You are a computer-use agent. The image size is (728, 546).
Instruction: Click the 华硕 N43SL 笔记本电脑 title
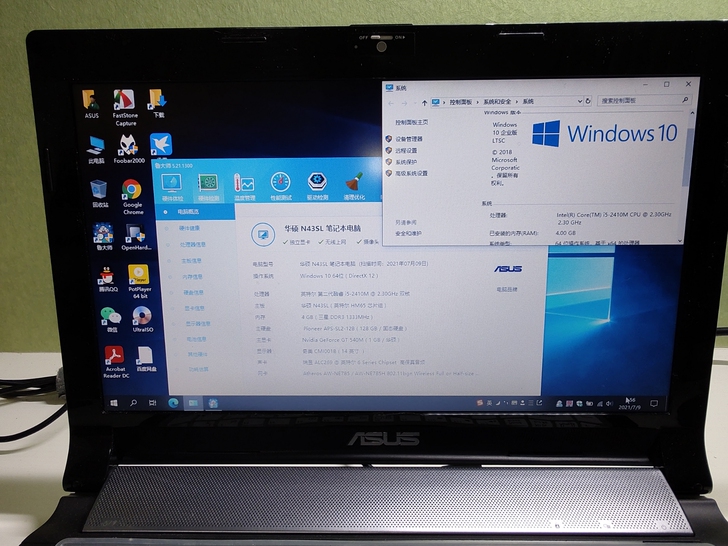point(322,228)
